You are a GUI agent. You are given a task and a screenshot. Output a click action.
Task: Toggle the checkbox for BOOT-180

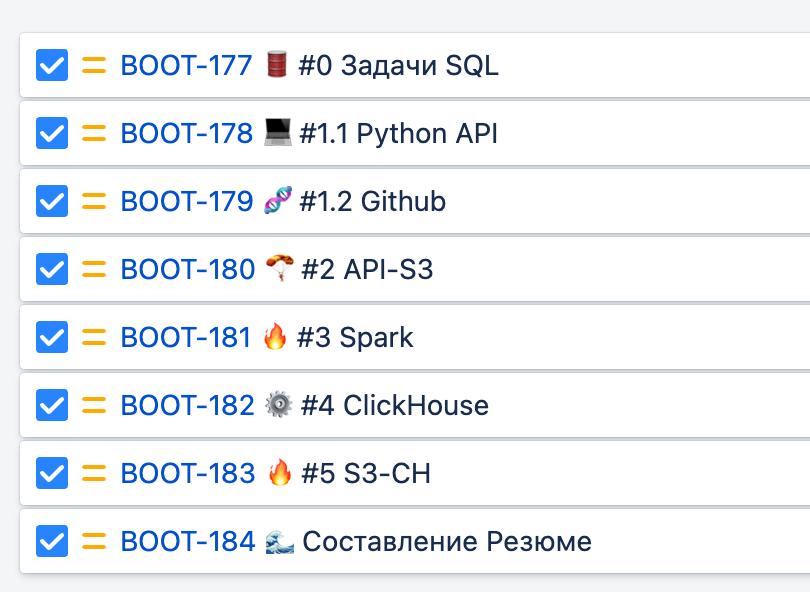click(52, 269)
